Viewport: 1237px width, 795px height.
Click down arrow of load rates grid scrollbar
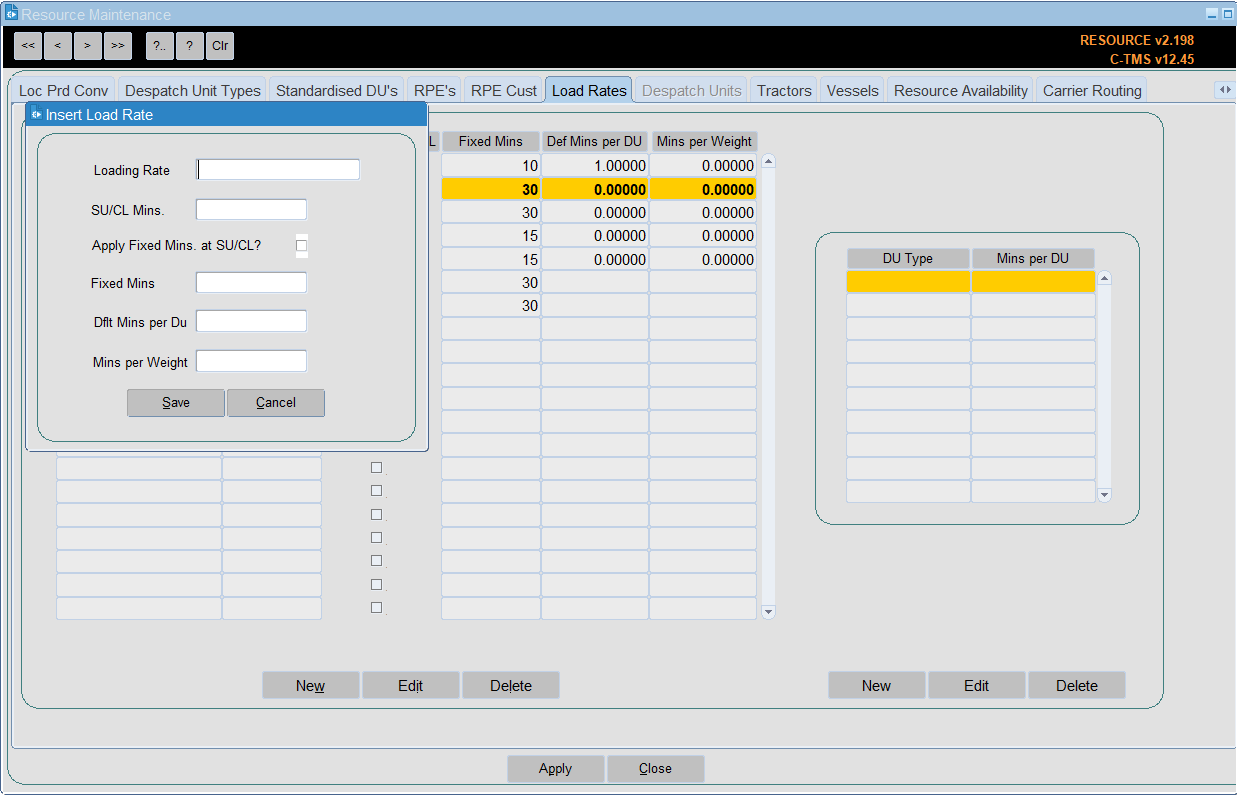(768, 611)
